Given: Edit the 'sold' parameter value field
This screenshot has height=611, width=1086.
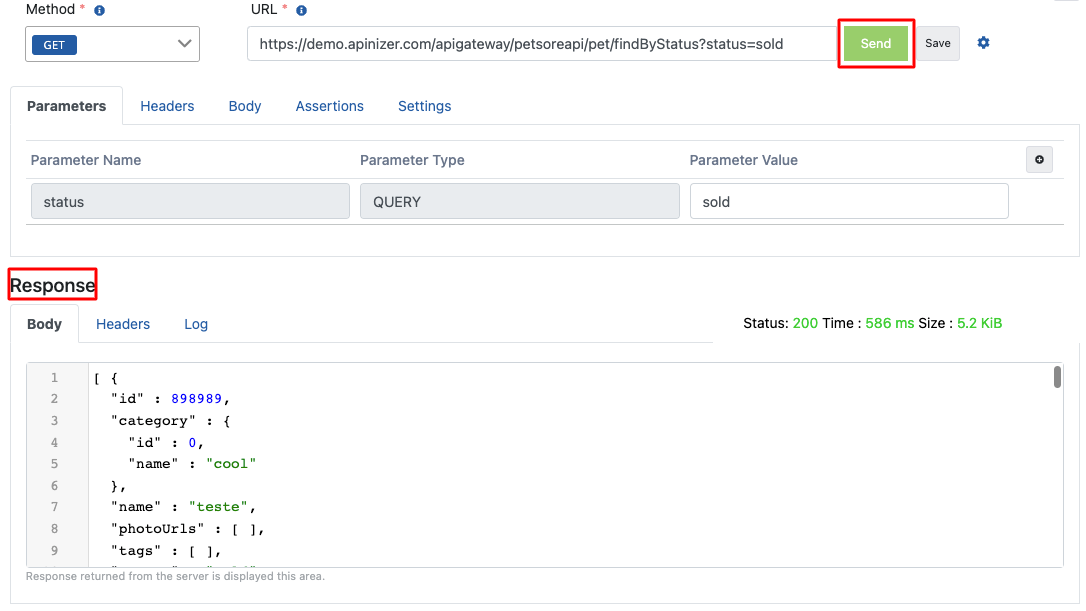Looking at the screenshot, I should coord(848,202).
